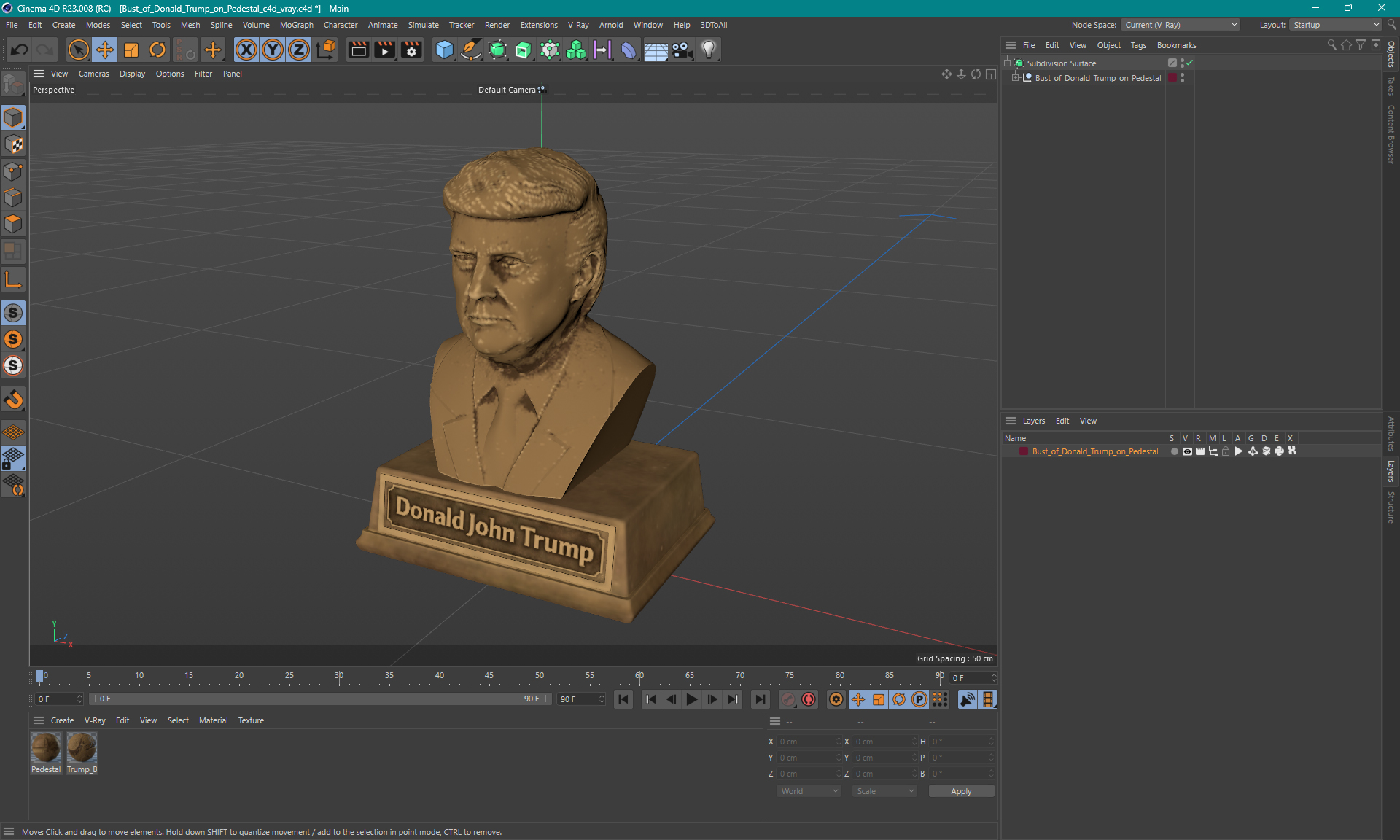Go to start of animation

(623, 699)
